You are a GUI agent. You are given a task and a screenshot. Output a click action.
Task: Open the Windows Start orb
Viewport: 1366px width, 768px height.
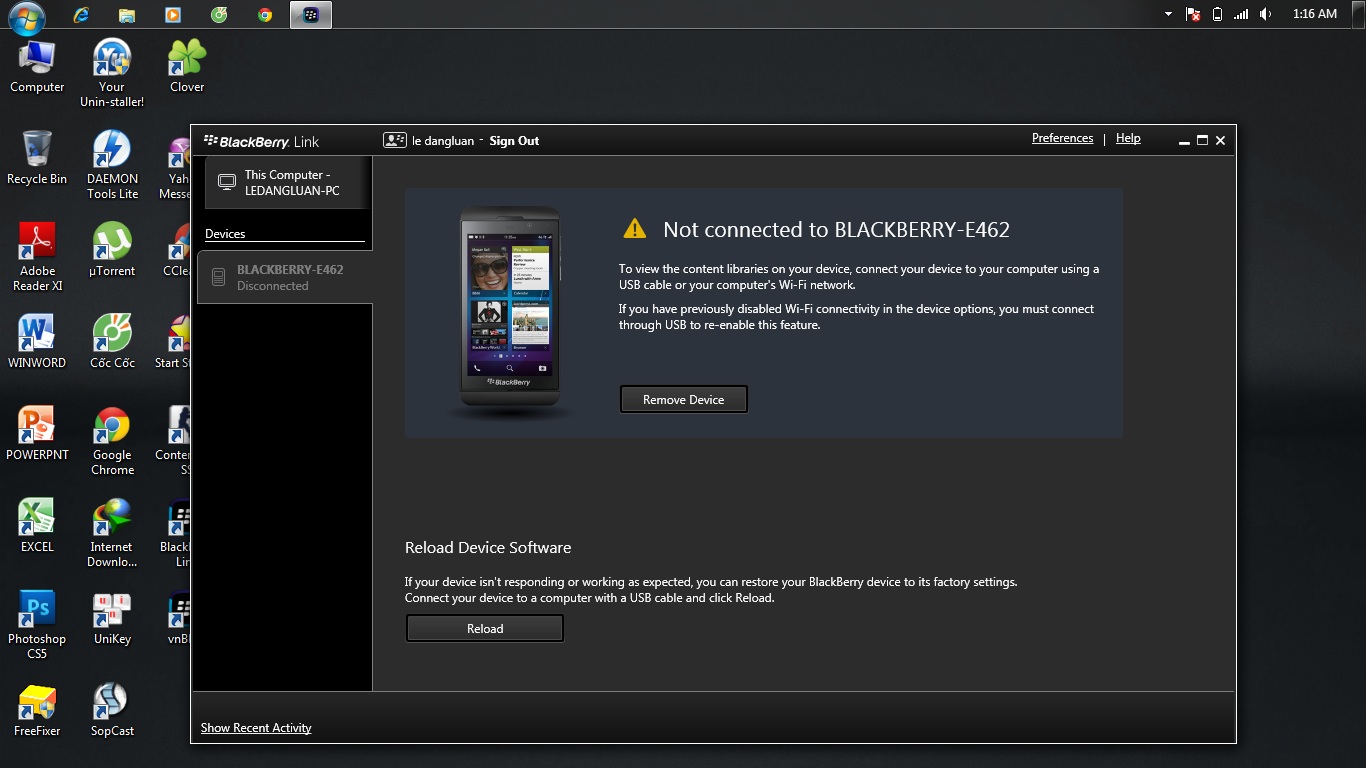coord(26,16)
